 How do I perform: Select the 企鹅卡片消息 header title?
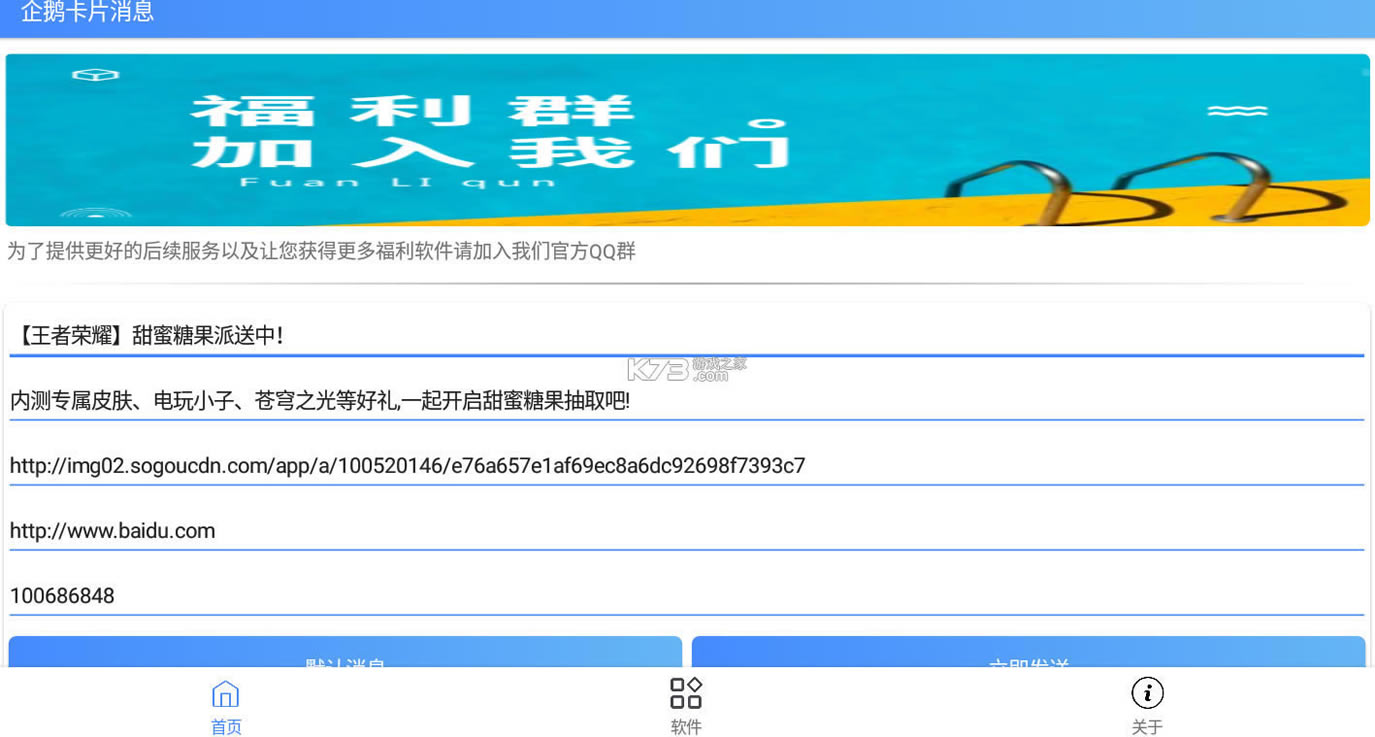[x=87, y=12]
